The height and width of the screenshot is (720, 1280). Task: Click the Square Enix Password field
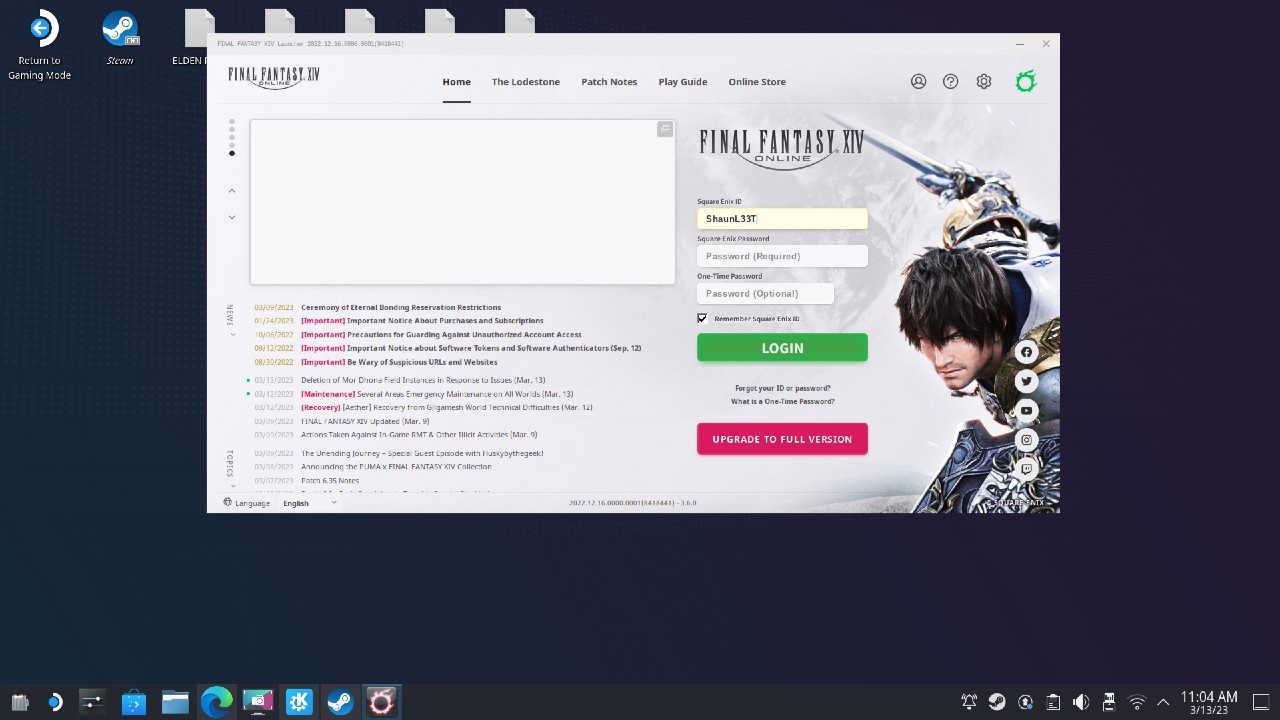click(782, 256)
